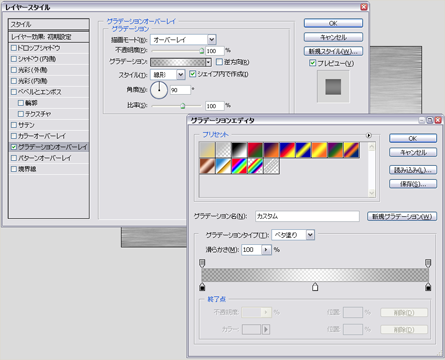
Task: Click 読み込み(L)... button
Action: pyautogui.click(x=413, y=170)
